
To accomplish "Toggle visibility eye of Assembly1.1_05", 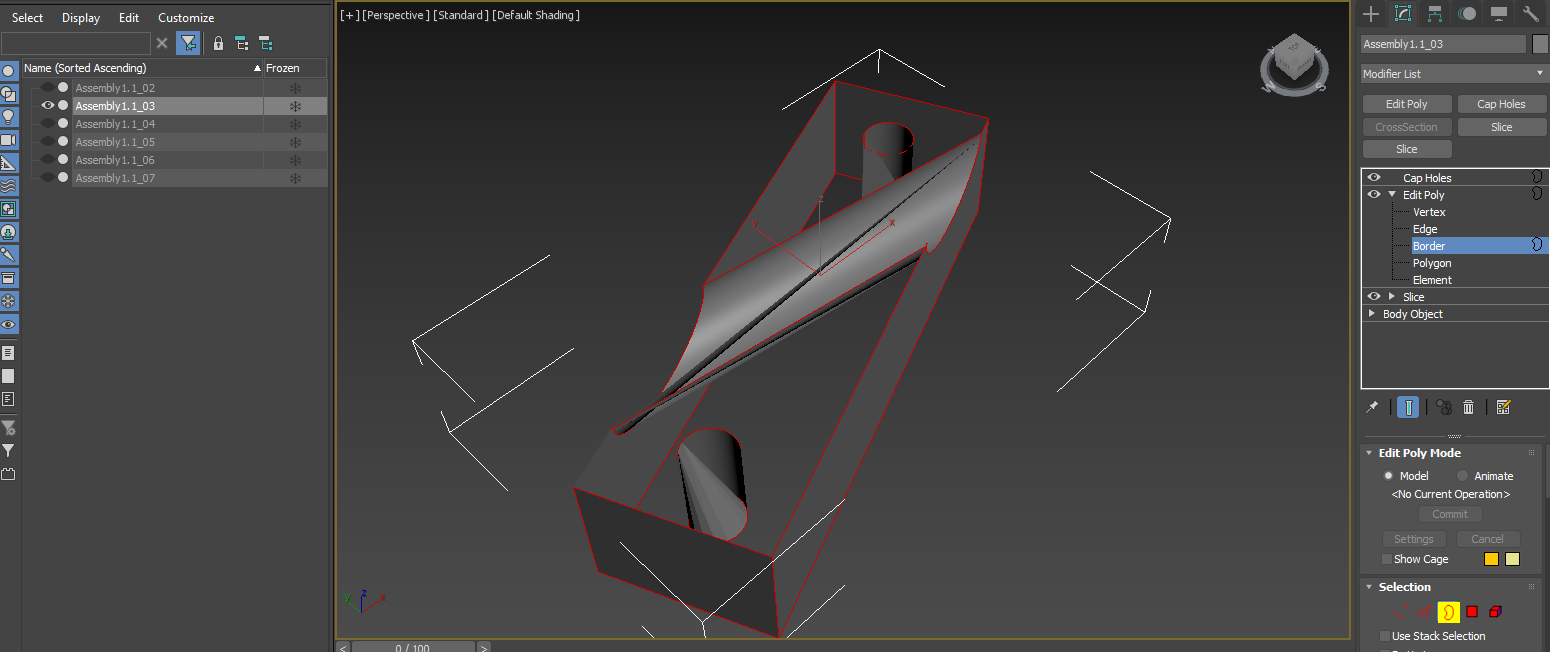I will (47, 142).
